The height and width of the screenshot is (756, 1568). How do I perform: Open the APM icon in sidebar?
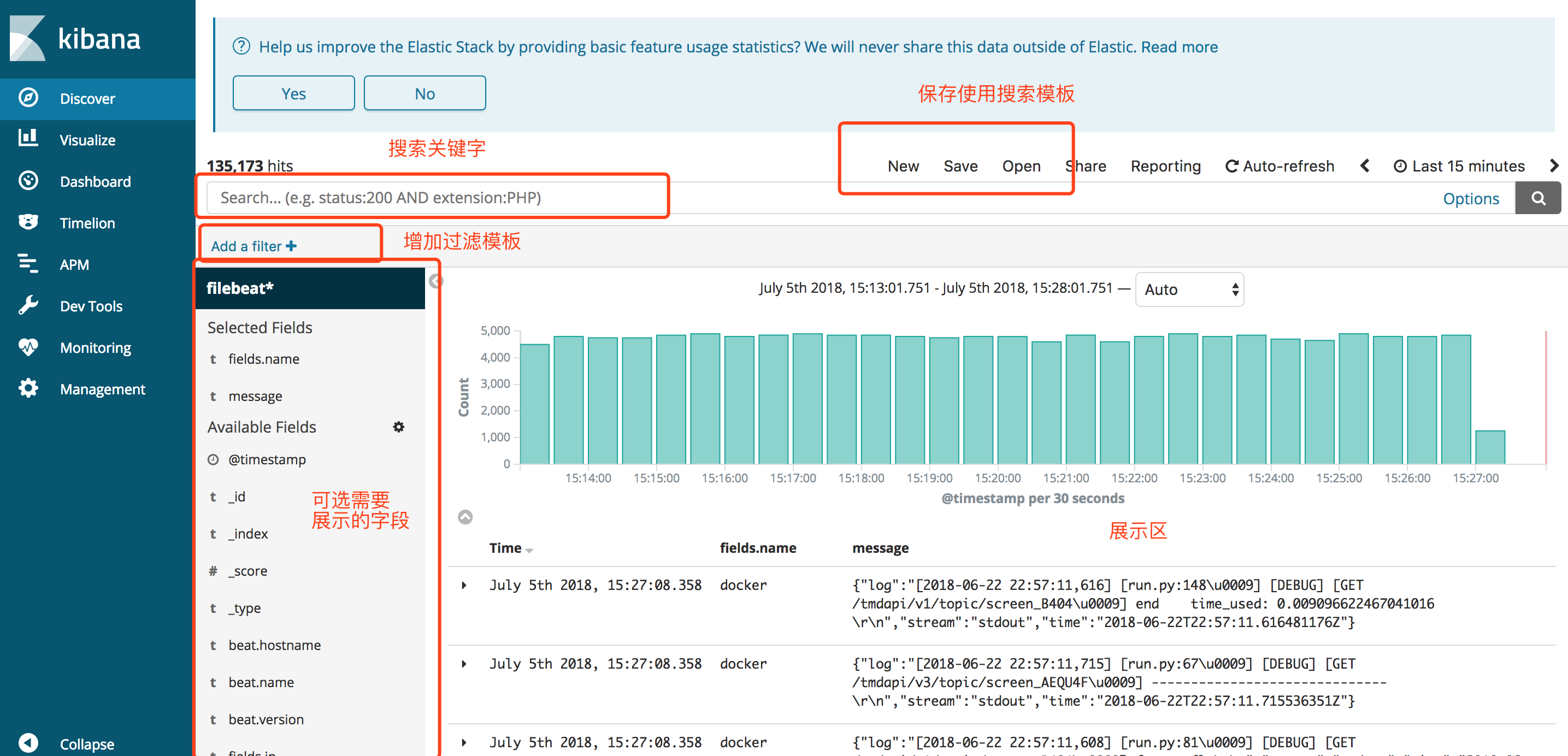[x=28, y=264]
